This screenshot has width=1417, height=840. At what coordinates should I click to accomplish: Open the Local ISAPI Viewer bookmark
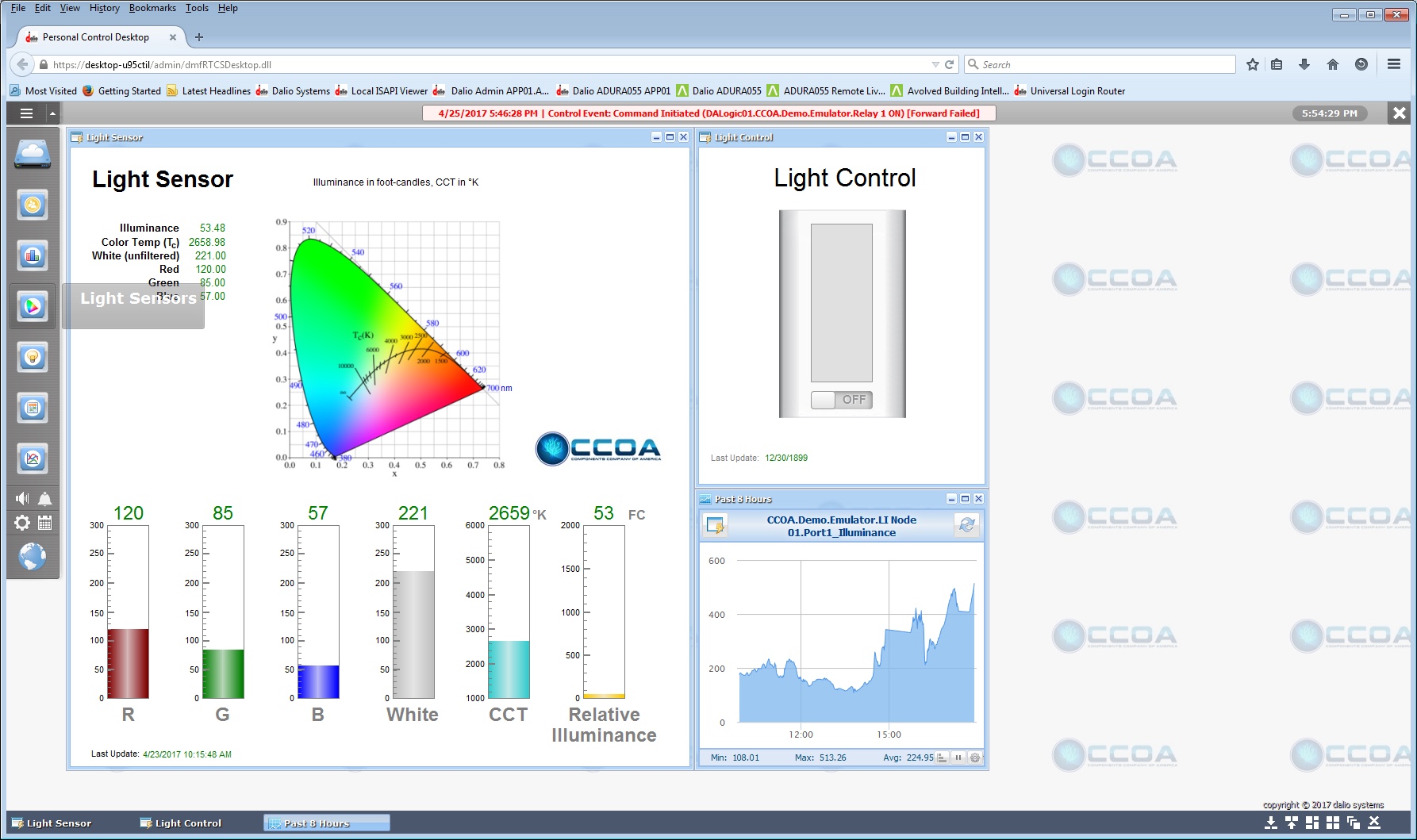coord(382,91)
